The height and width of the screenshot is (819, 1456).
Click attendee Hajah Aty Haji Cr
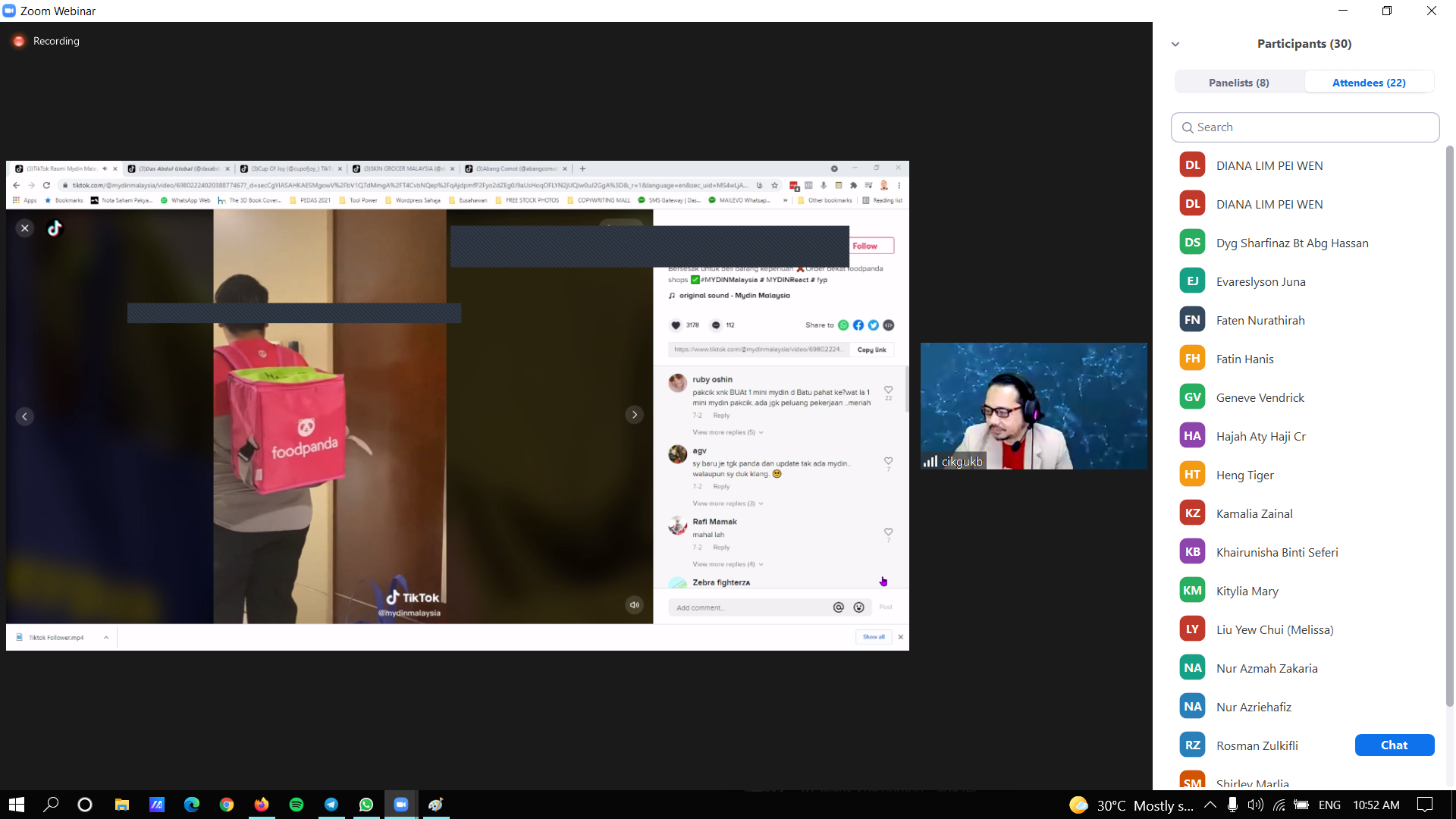pyautogui.click(x=1304, y=436)
